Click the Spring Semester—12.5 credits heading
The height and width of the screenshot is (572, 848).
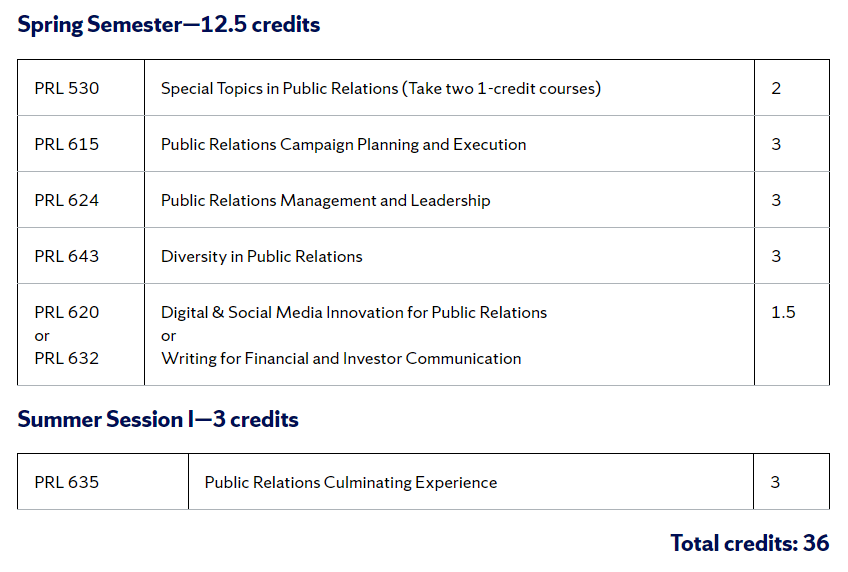(168, 25)
